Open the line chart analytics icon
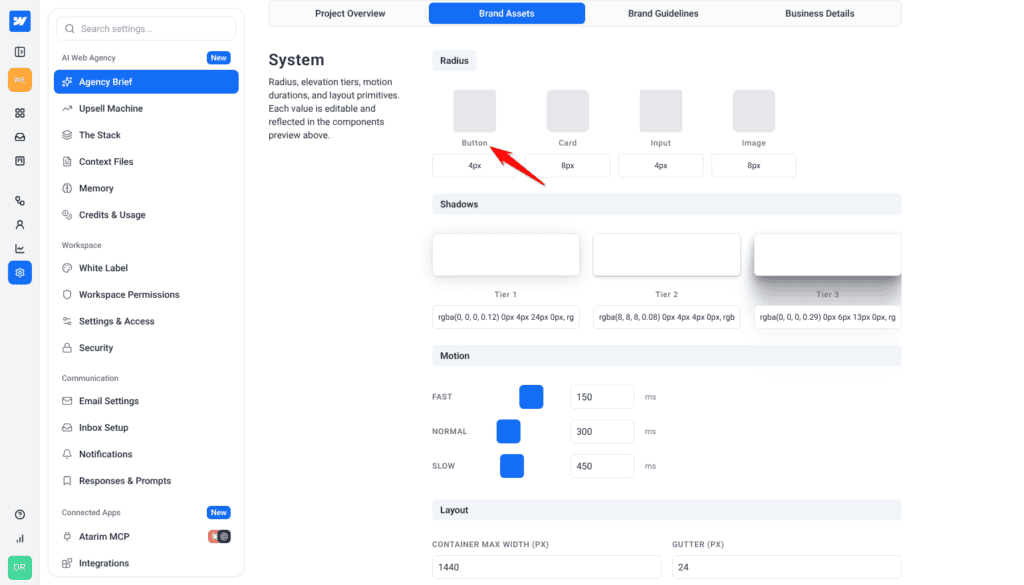The width and height of the screenshot is (1024, 585). click(20, 249)
